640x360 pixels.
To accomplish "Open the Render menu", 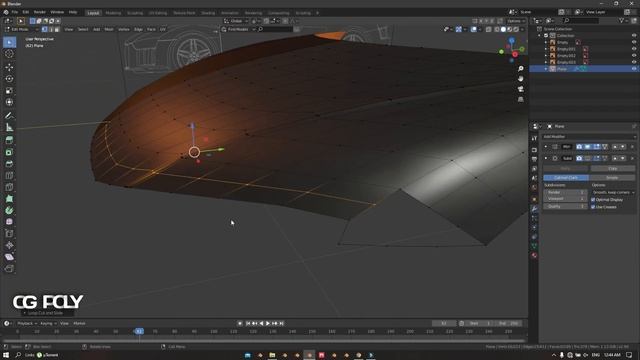I will click(40, 12).
